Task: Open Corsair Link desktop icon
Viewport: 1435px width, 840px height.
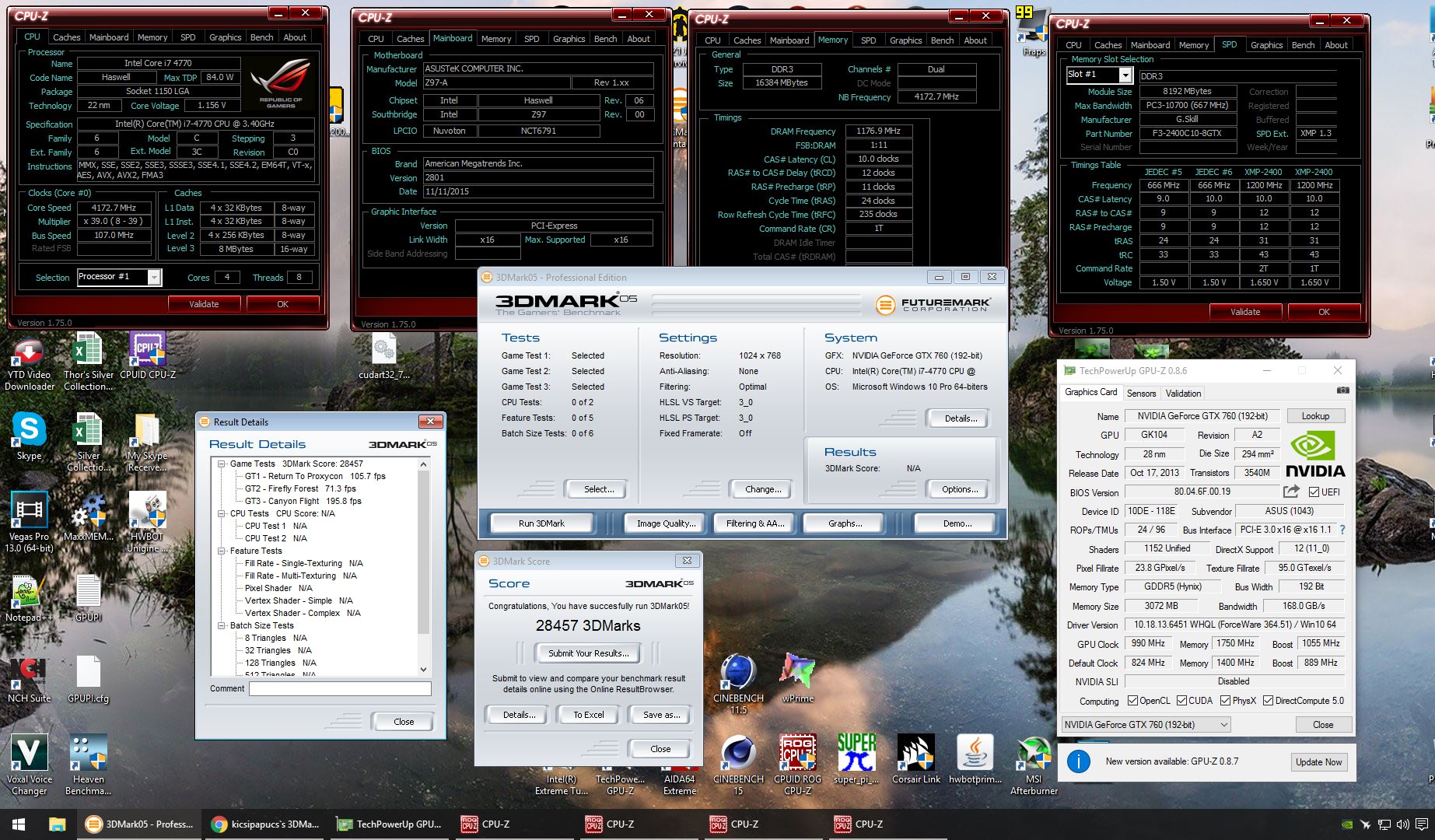Action: [916, 759]
